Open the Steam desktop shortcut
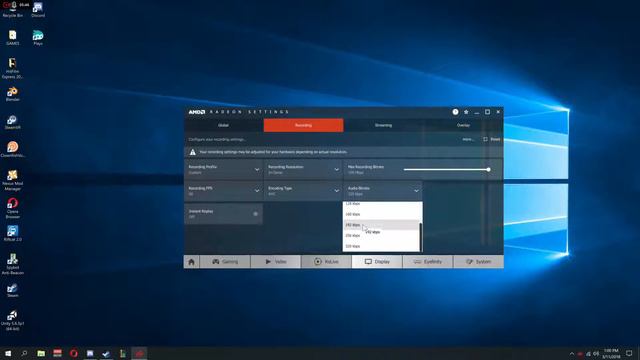 tap(13, 290)
